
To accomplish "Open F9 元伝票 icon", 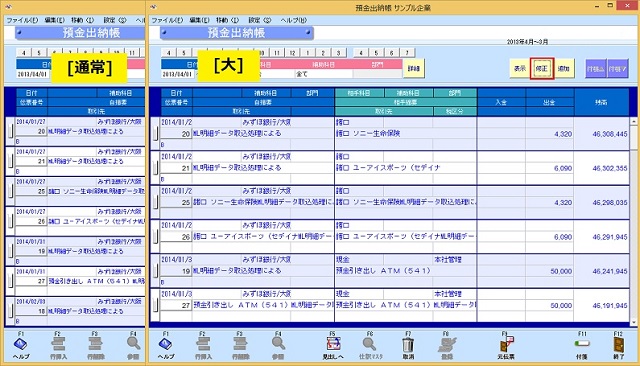I will point(506,344).
